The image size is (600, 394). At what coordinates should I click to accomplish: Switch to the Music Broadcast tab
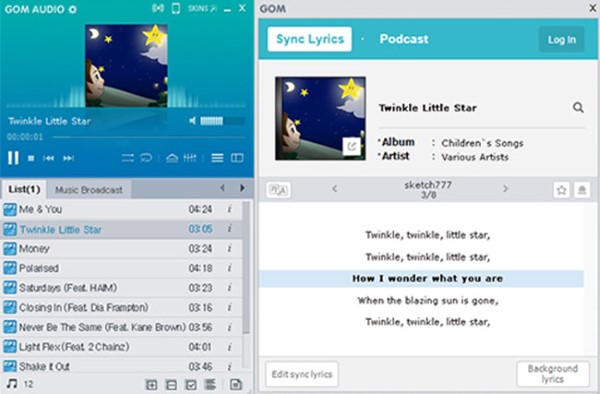[x=89, y=190]
